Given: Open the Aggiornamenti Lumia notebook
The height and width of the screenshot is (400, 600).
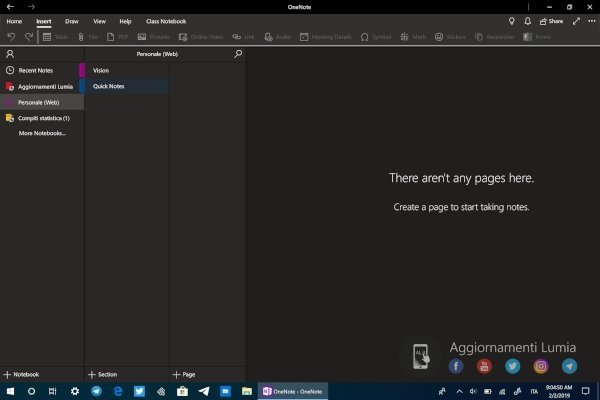Looking at the screenshot, I should tap(40, 87).
